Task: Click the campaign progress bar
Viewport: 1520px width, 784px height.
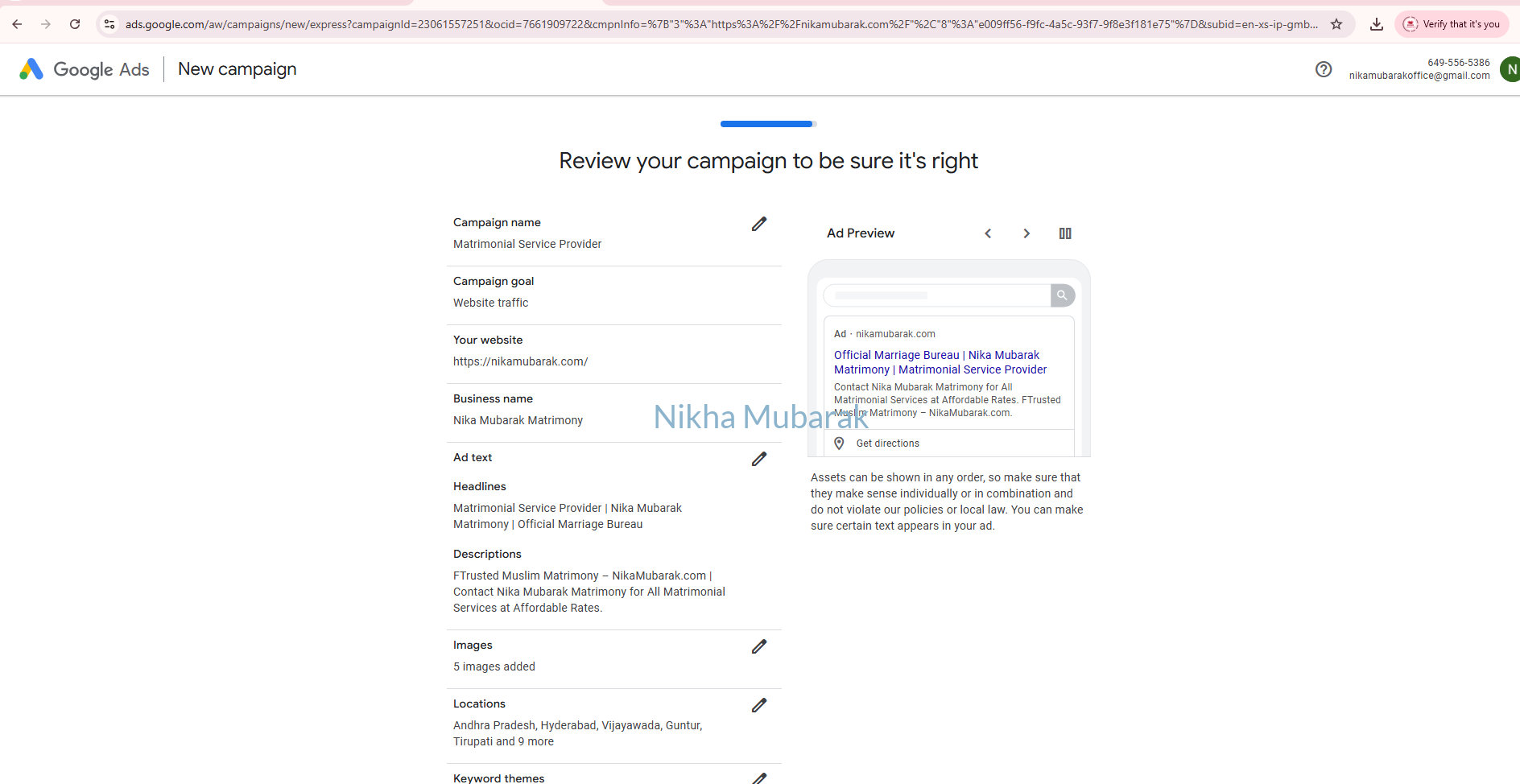Action: (768, 124)
